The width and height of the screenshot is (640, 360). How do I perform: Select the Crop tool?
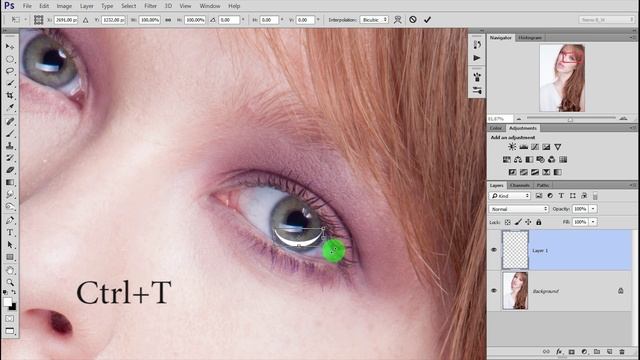pos(10,96)
